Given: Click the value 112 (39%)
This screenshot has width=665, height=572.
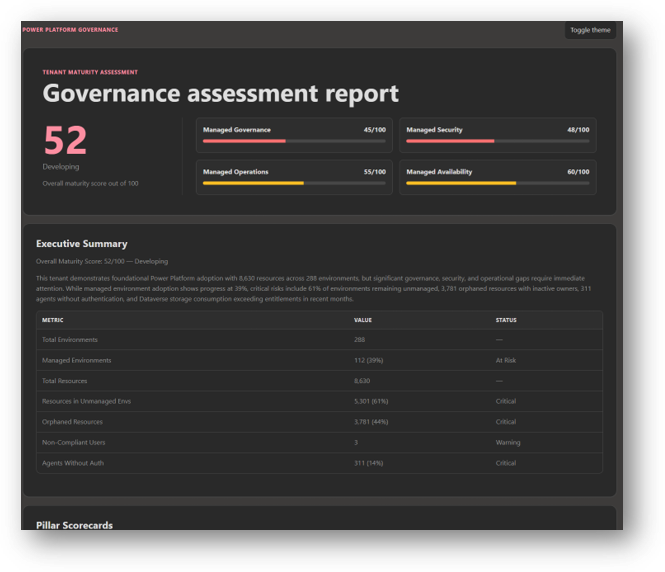Looking at the screenshot, I should click(369, 360).
